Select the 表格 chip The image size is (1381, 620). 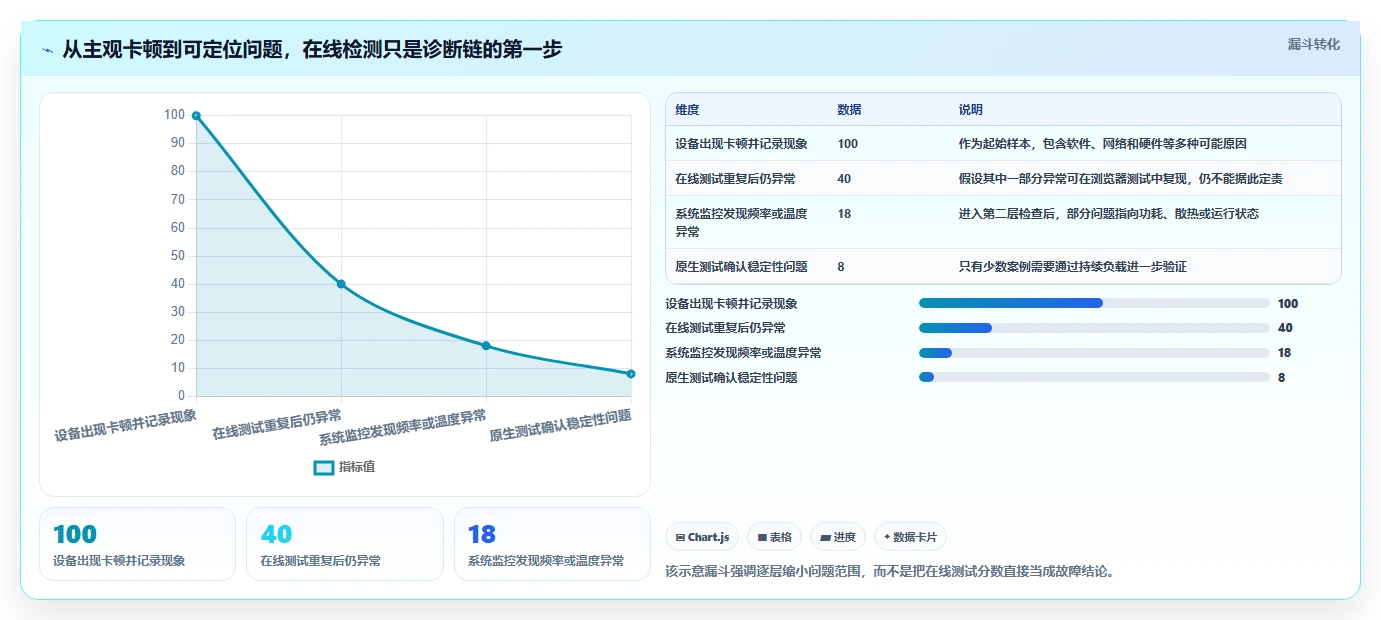pos(774,537)
